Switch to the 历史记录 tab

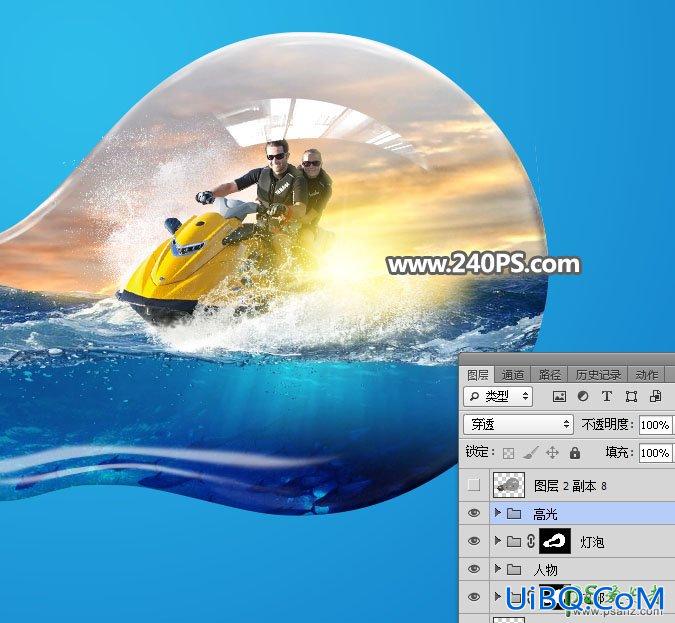[598, 375]
